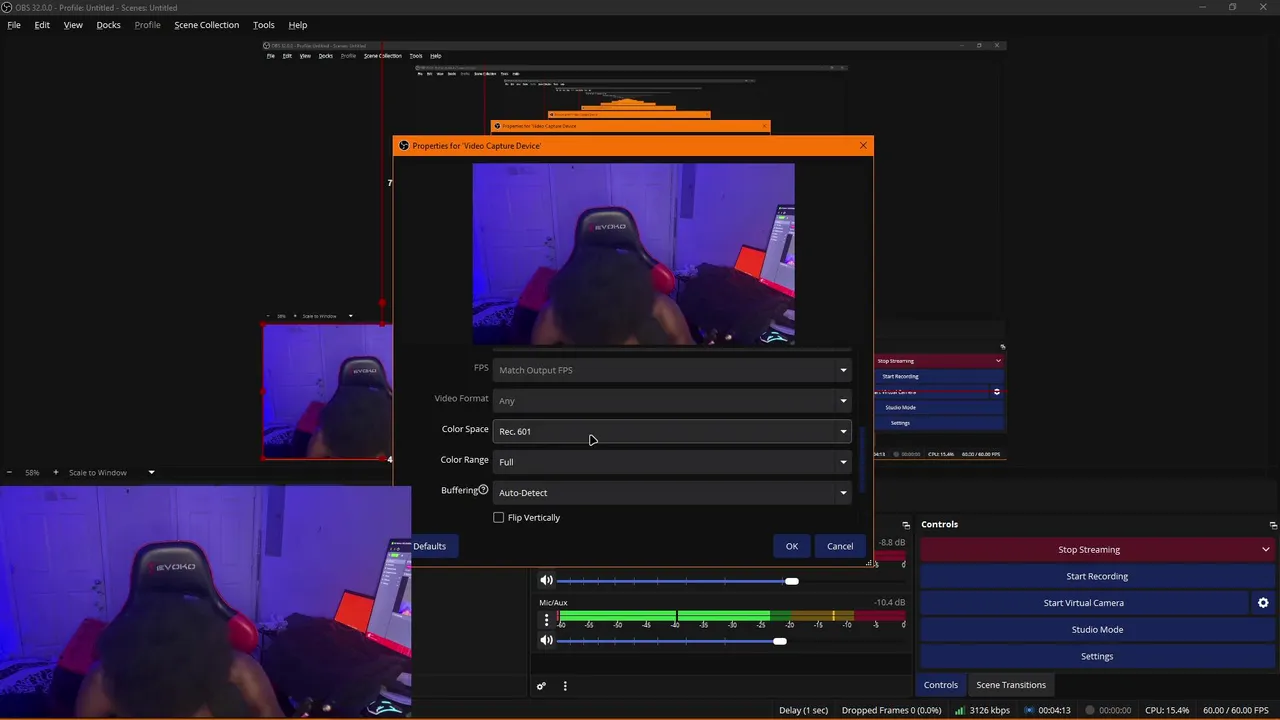Open the Buffering dropdown
Viewport: 1280px width, 720px height.
[x=672, y=492]
